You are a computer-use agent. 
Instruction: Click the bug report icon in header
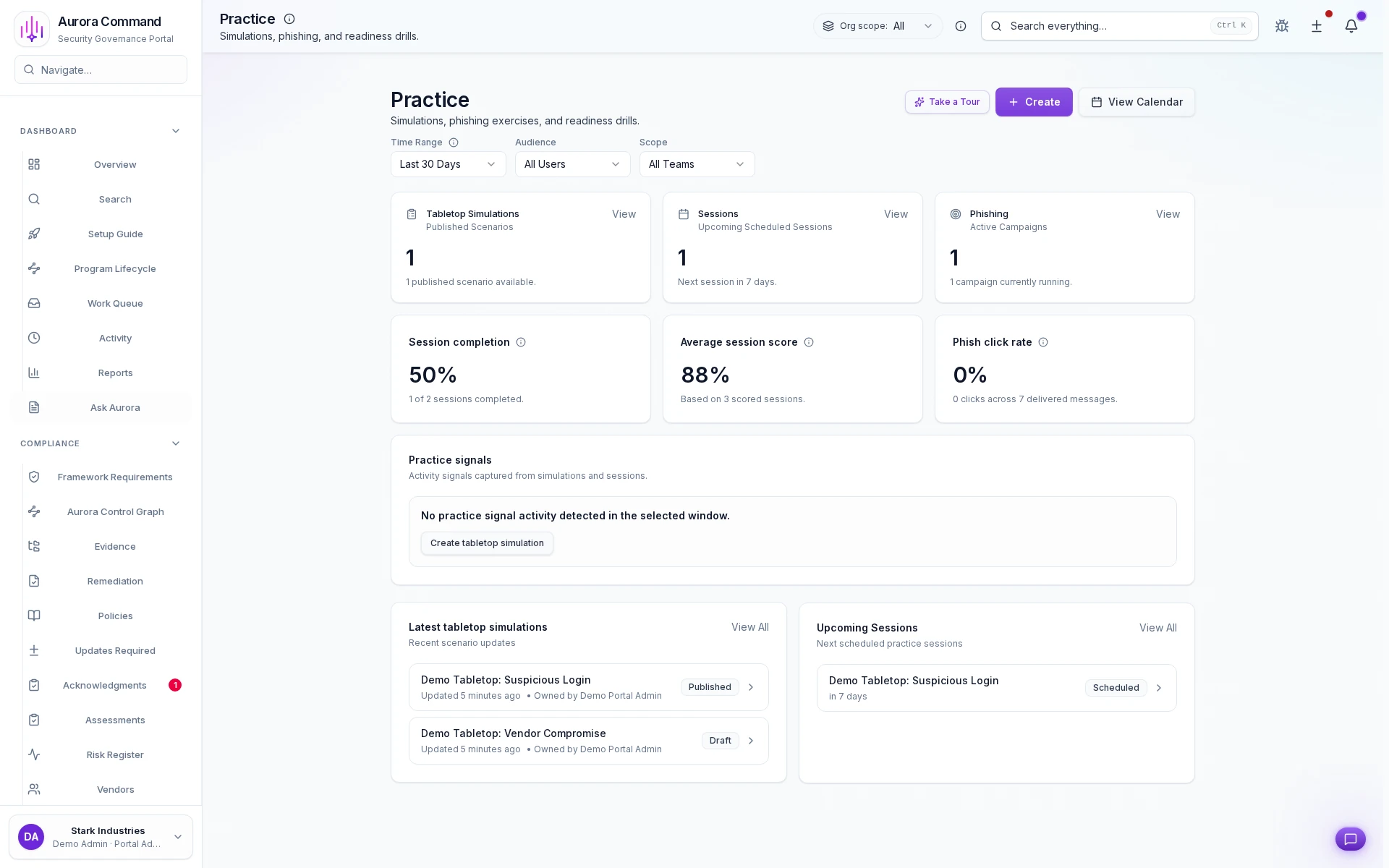tap(1282, 26)
